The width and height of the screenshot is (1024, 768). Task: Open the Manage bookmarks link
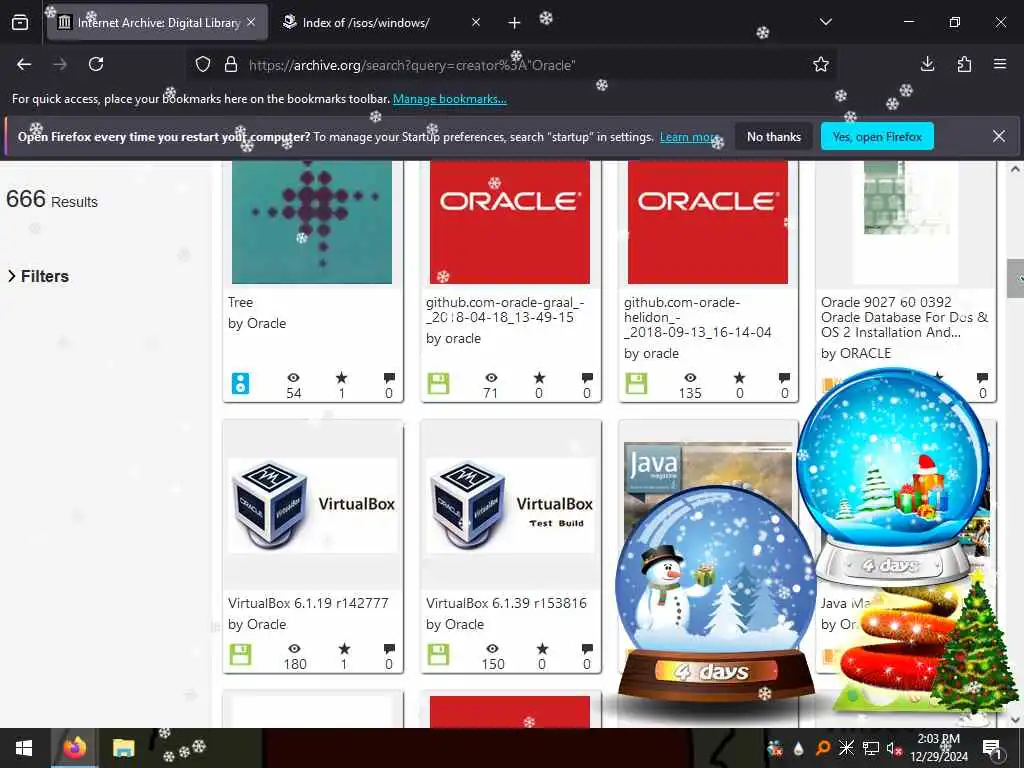(449, 99)
